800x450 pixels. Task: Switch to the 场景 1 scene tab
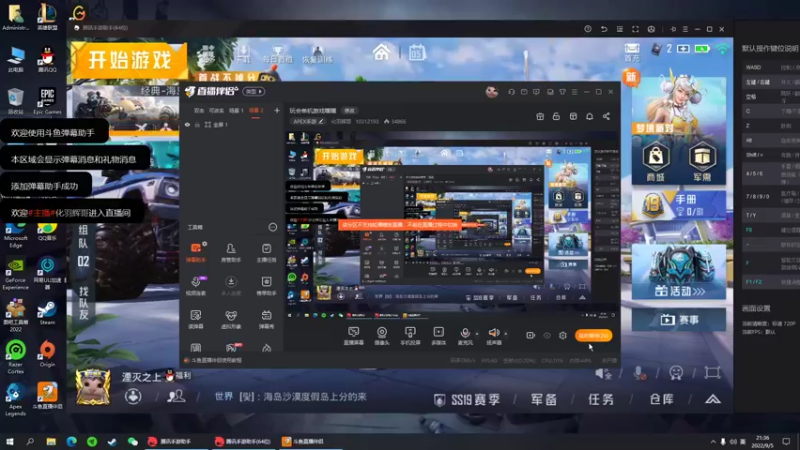[236, 110]
